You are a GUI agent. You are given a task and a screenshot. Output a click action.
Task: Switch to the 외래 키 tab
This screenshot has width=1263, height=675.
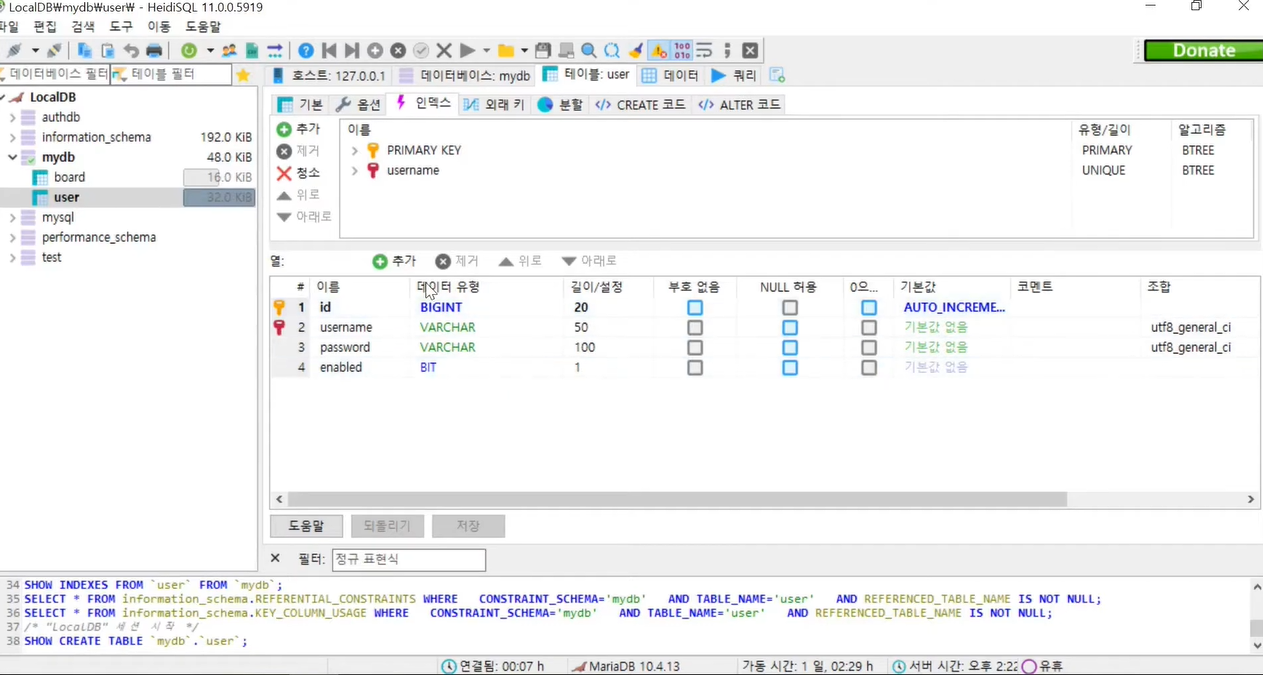coord(494,104)
